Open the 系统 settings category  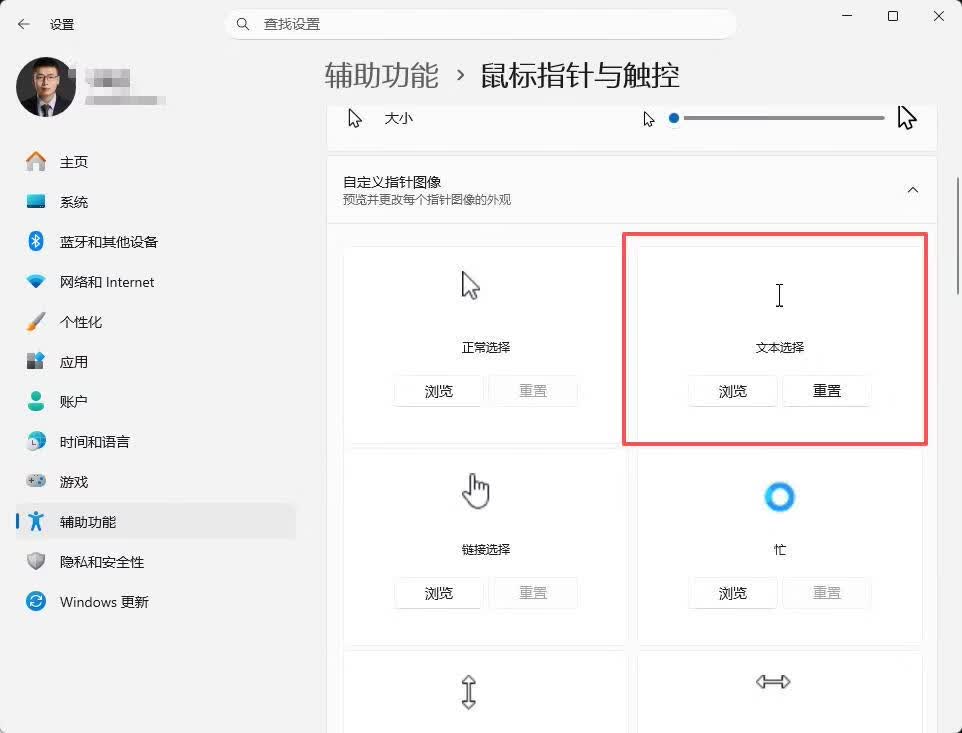[156, 202]
